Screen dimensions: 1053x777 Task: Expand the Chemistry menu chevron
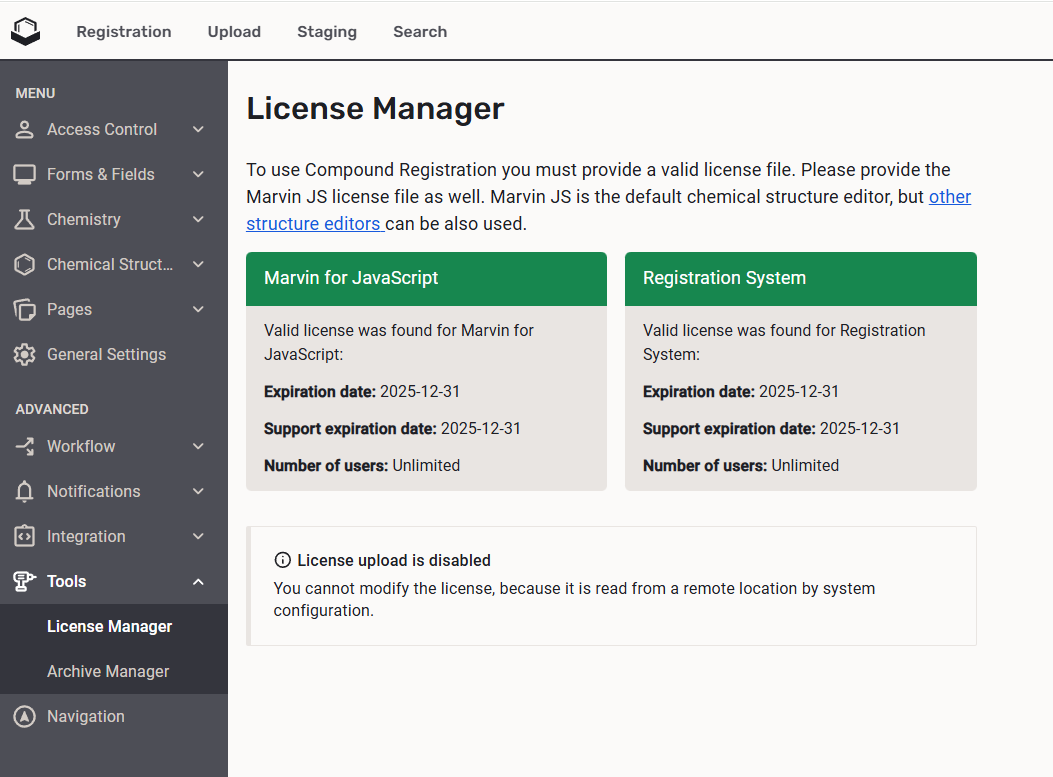198,219
